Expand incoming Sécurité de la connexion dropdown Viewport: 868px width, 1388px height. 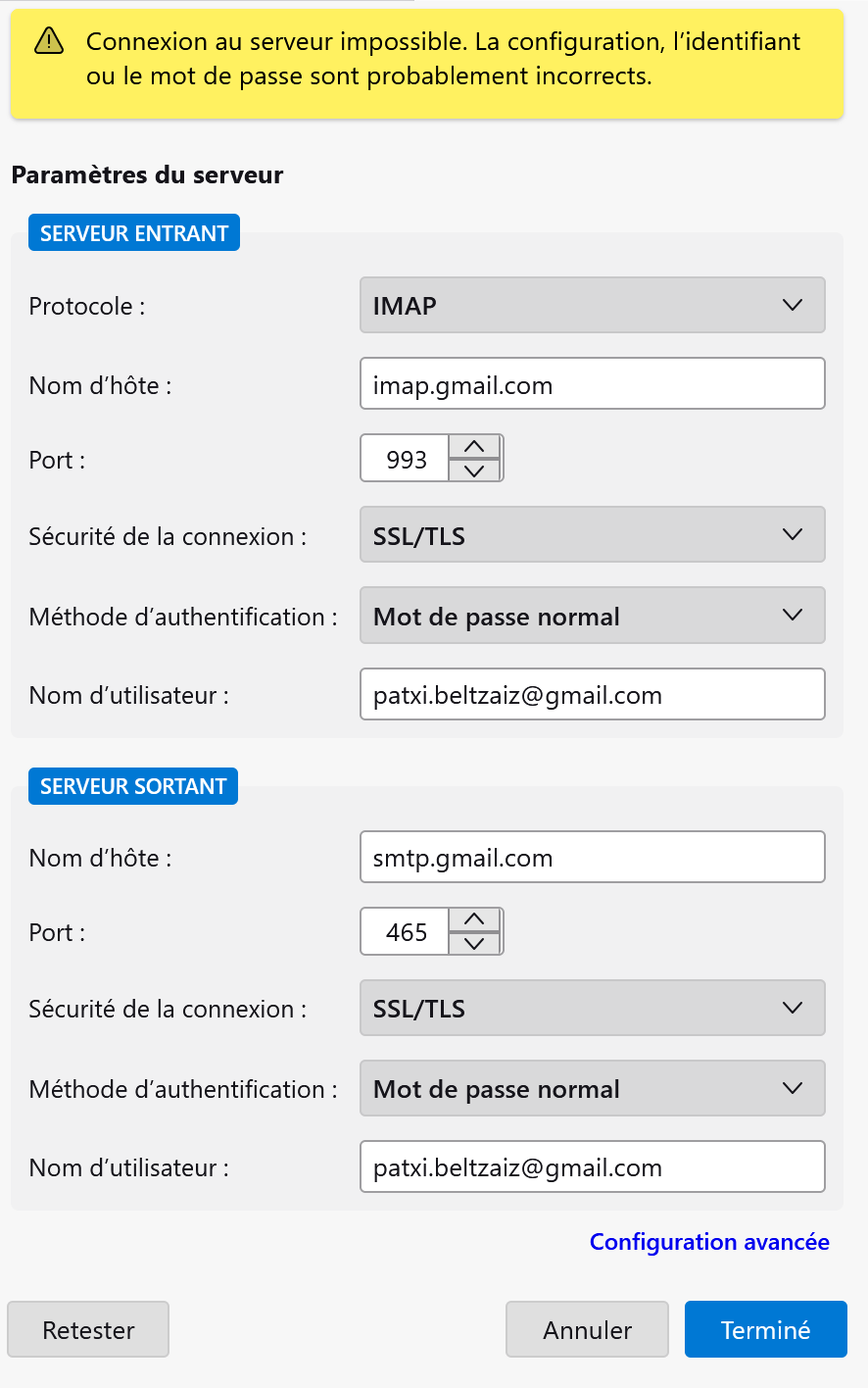point(592,535)
